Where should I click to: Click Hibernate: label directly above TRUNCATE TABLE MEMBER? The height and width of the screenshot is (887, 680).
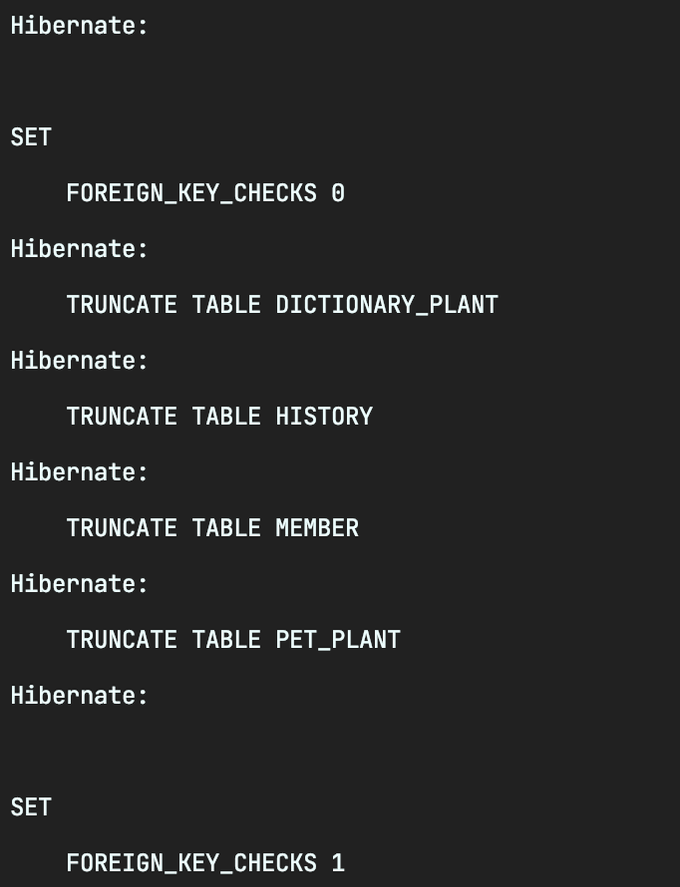(79, 472)
